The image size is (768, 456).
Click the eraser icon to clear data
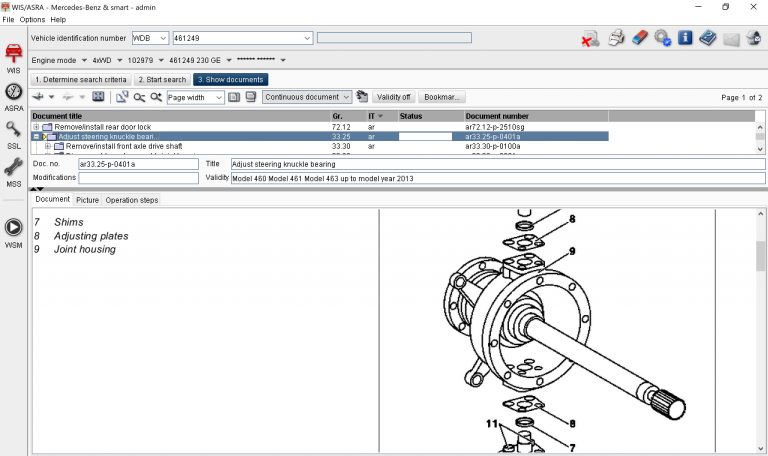[640, 38]
